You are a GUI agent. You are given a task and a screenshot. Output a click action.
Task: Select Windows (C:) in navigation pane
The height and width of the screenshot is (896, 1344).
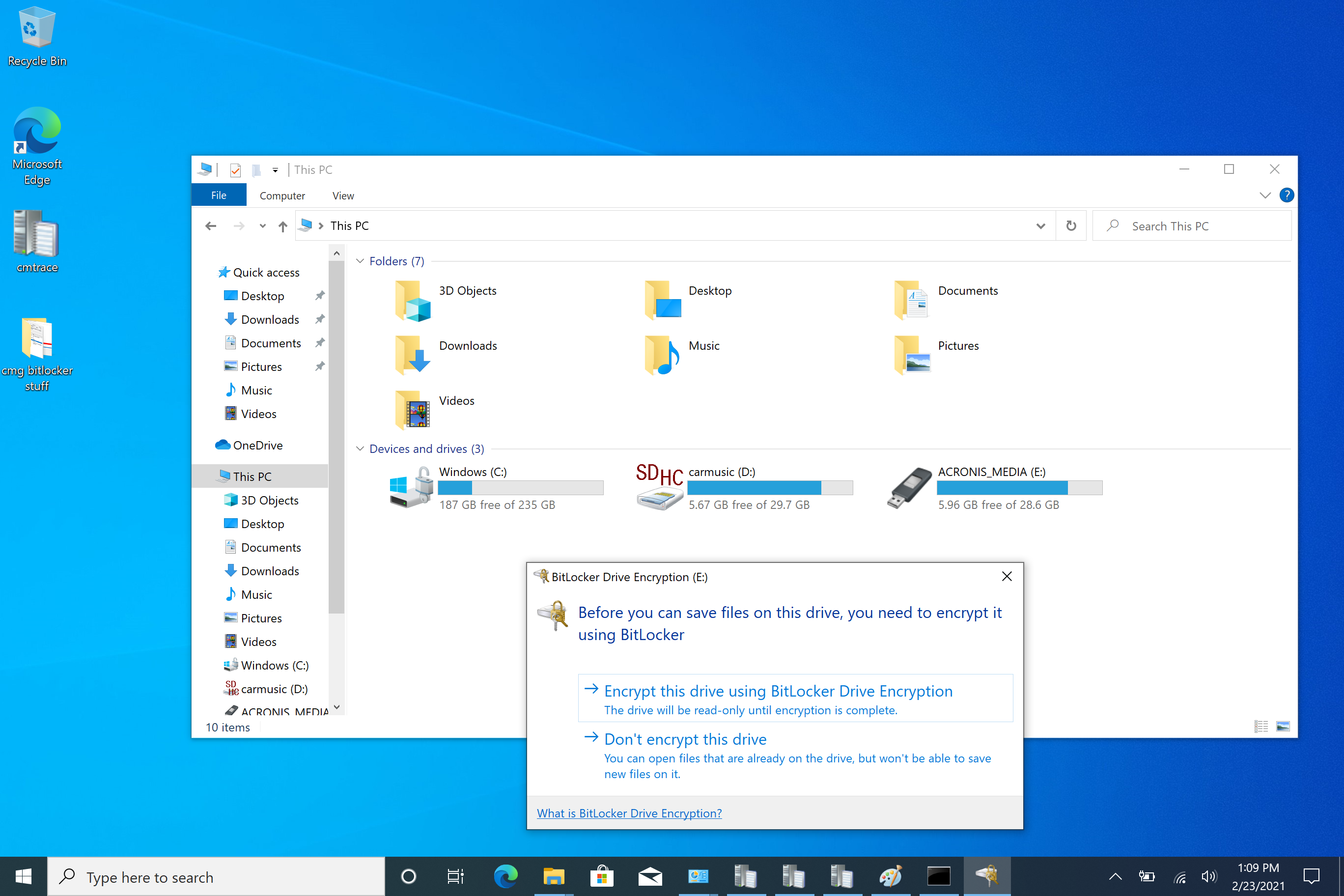tap(266, 665)
